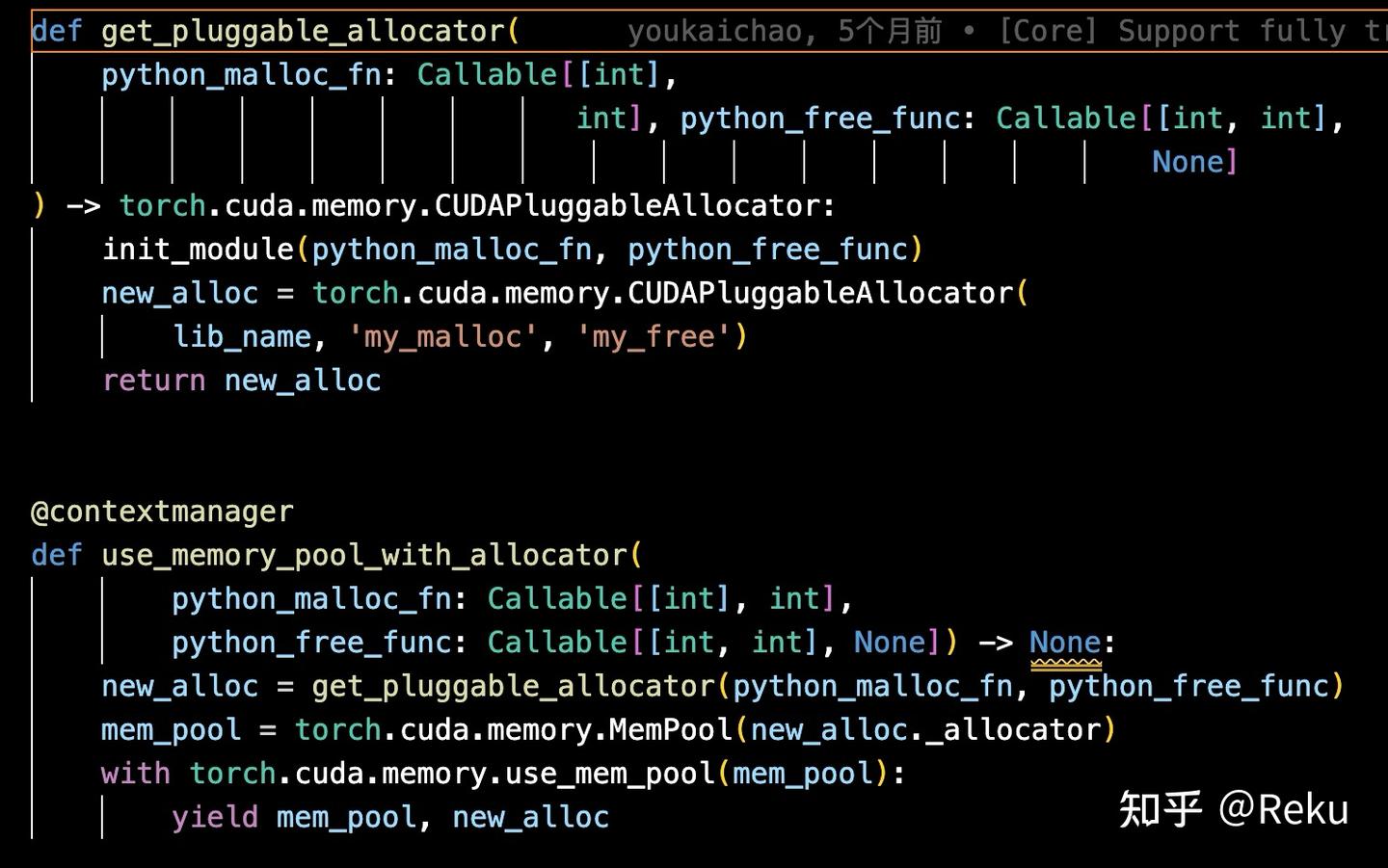
Task: Click the MemPool class reference
Action: (670, 729)
